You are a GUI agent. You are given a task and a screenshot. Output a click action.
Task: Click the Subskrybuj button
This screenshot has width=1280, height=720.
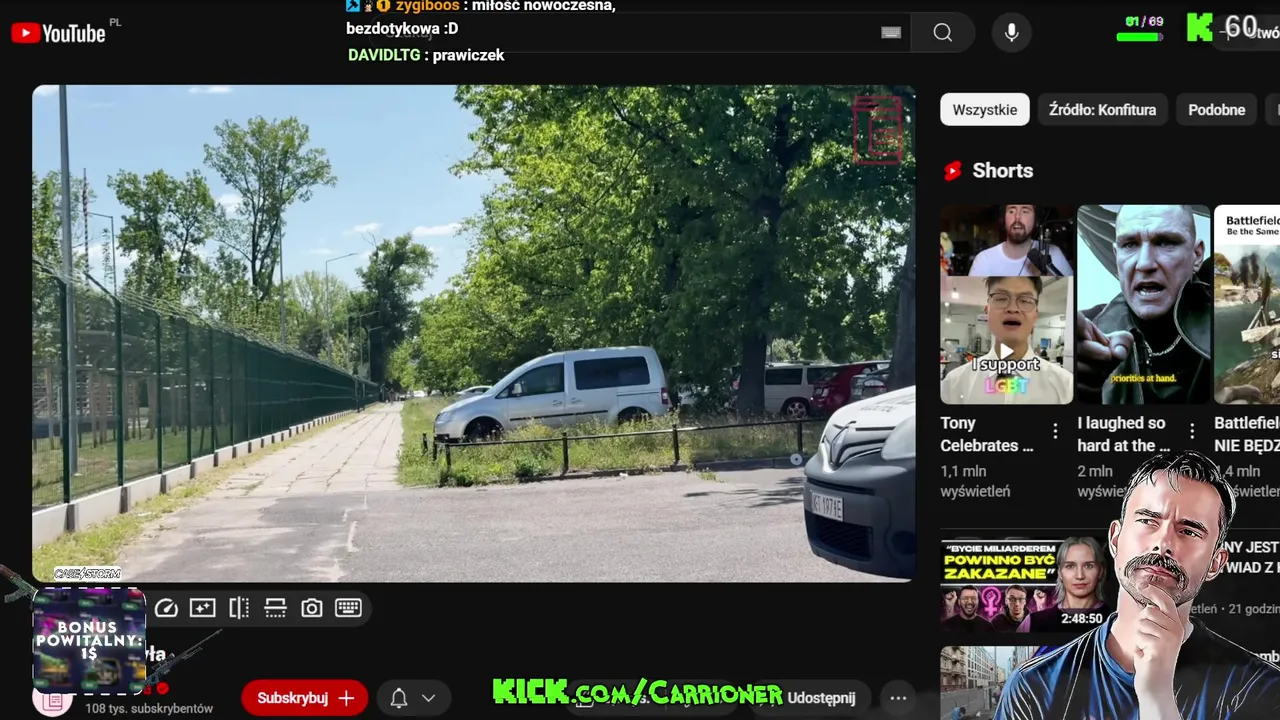(304, 698)
